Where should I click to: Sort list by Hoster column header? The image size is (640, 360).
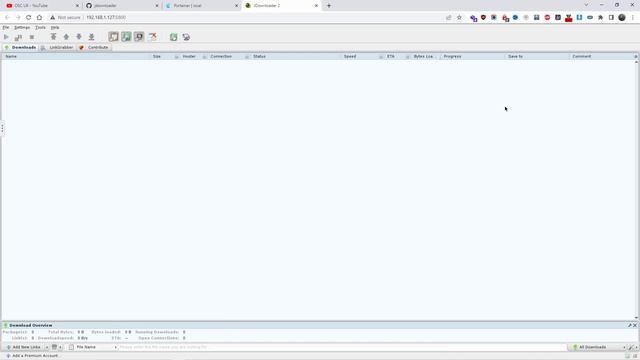(x=189, y=56)
